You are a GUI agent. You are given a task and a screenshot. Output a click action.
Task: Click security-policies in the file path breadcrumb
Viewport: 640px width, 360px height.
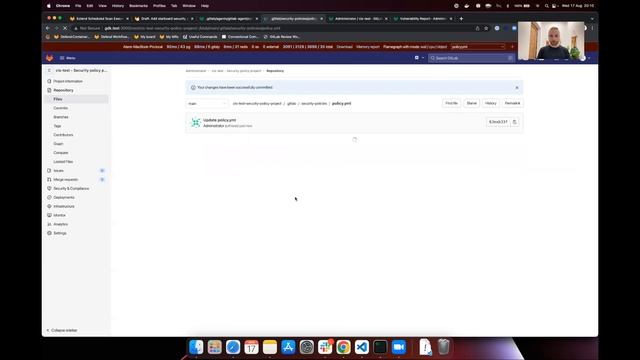coord(314,104)
